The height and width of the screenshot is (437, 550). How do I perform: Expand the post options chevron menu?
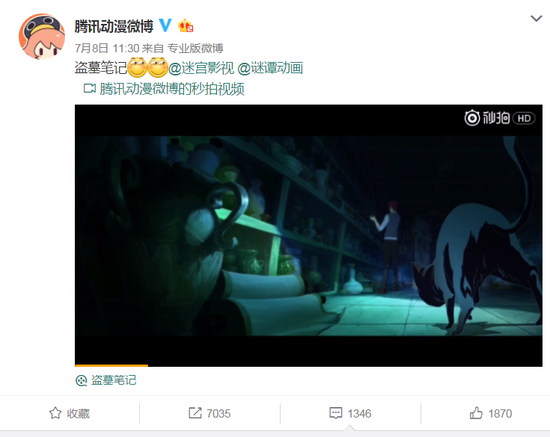pos(536,18)
